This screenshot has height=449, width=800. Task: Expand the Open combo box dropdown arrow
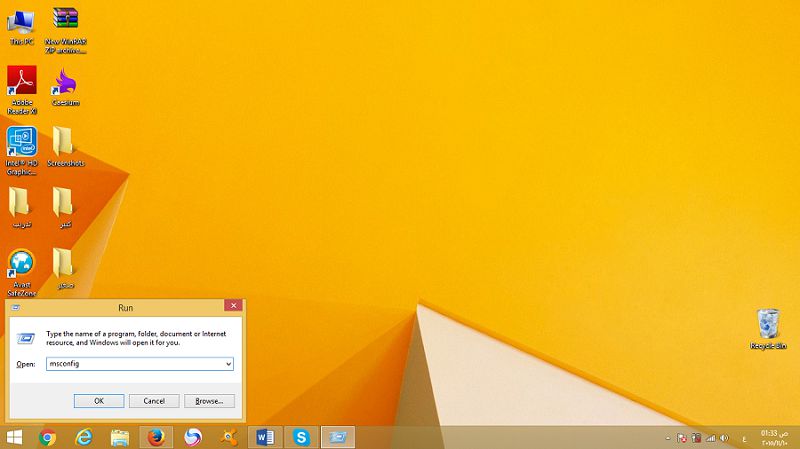pyautogui.click(x=229, y=364)
